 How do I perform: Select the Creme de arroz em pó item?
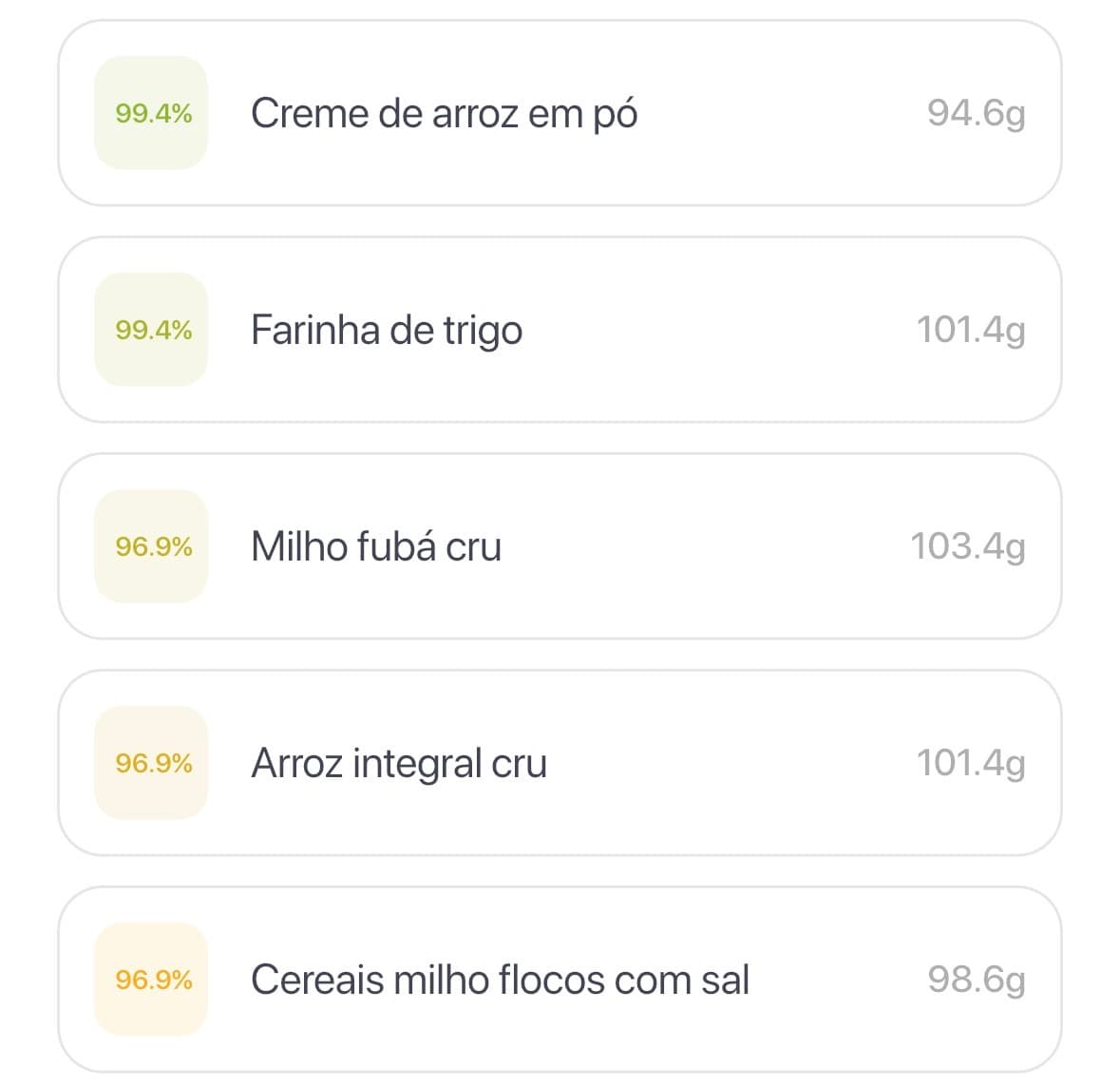[560, 113]
